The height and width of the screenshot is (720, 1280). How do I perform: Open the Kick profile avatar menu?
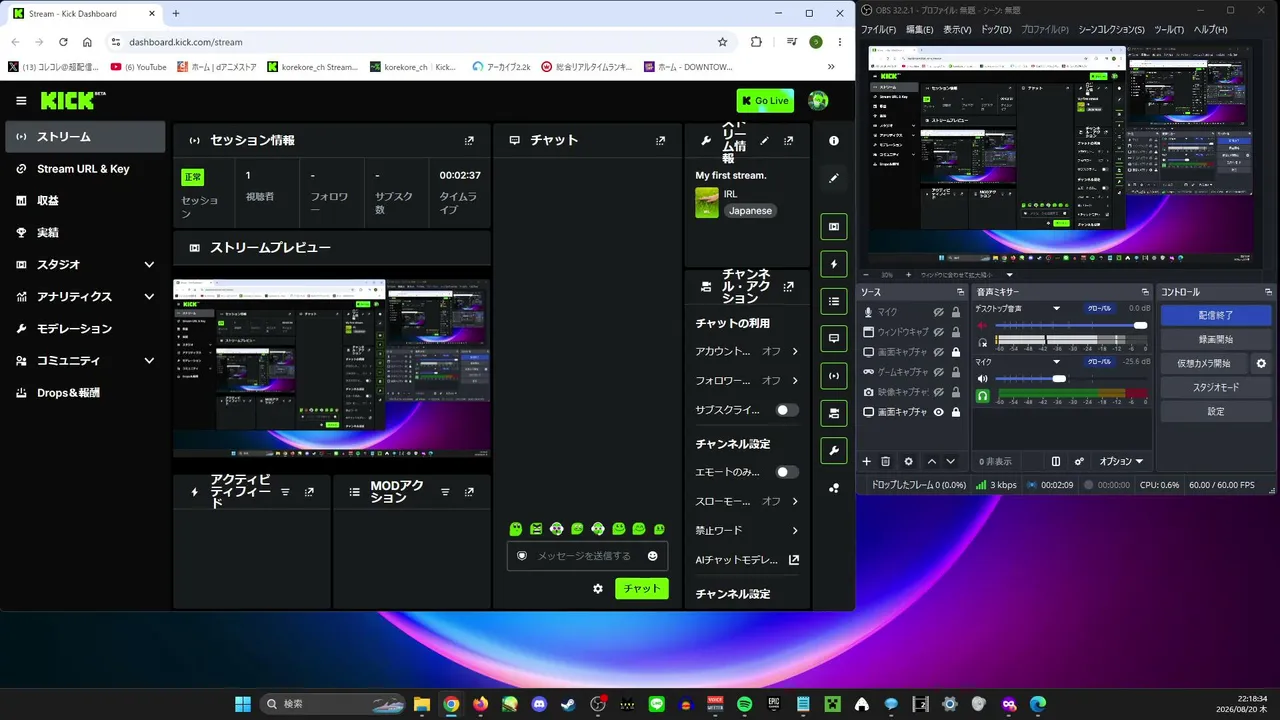[x=818, y=100]
